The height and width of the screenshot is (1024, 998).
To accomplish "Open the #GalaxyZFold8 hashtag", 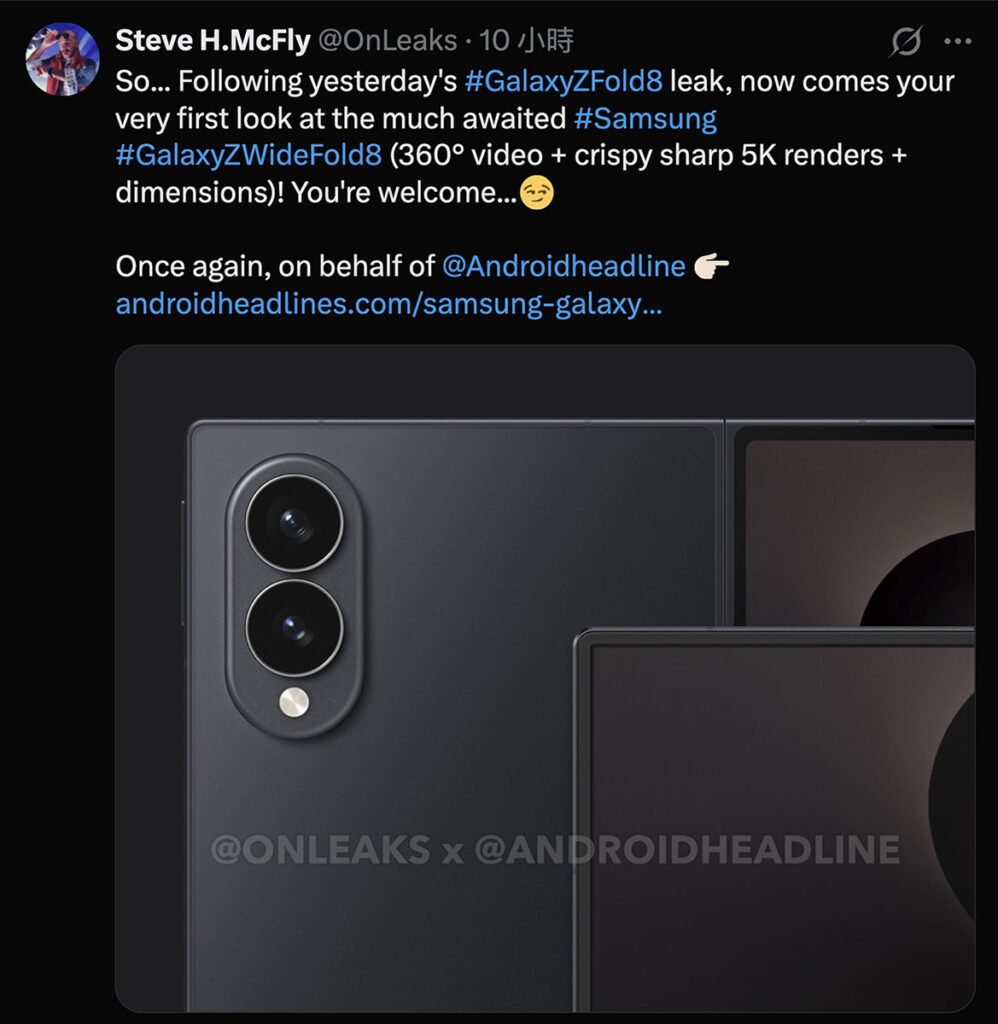I will click(x=564, y=81).
